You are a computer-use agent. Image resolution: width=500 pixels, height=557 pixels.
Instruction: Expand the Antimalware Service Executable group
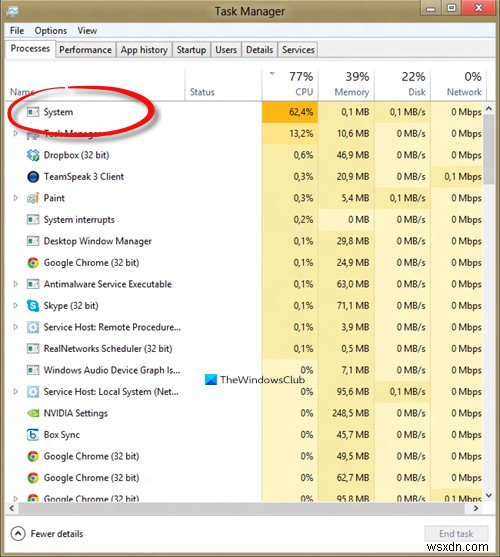[x=15, y=284]
